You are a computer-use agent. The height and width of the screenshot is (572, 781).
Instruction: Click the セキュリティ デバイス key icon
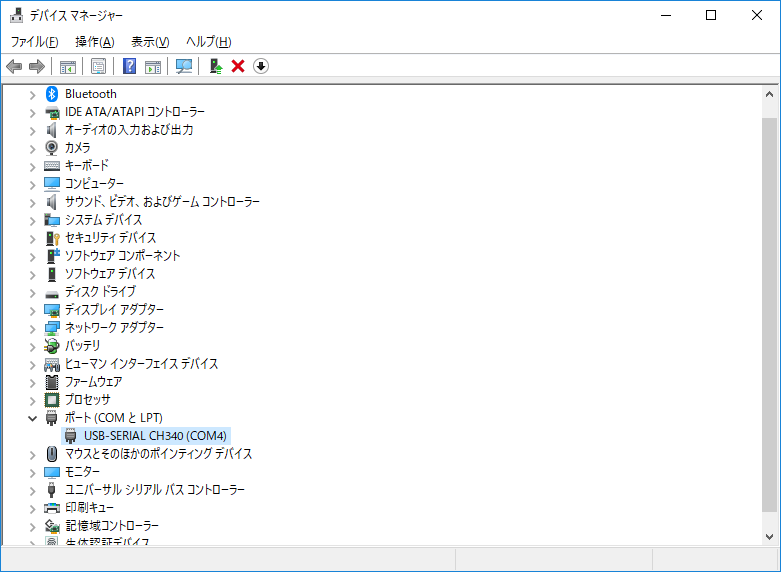(x=52, y=238)
